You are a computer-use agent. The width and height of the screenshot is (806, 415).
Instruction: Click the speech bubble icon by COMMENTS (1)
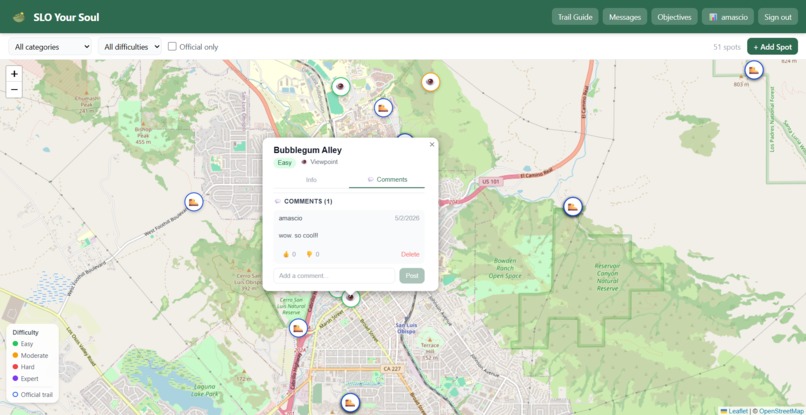click(278, 201)
